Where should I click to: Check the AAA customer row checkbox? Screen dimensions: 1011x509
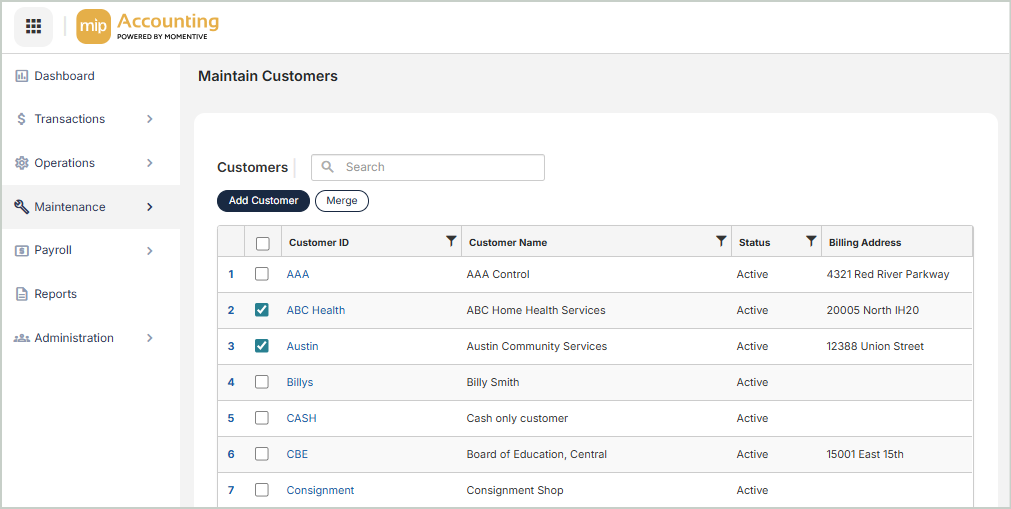(262, 274)
